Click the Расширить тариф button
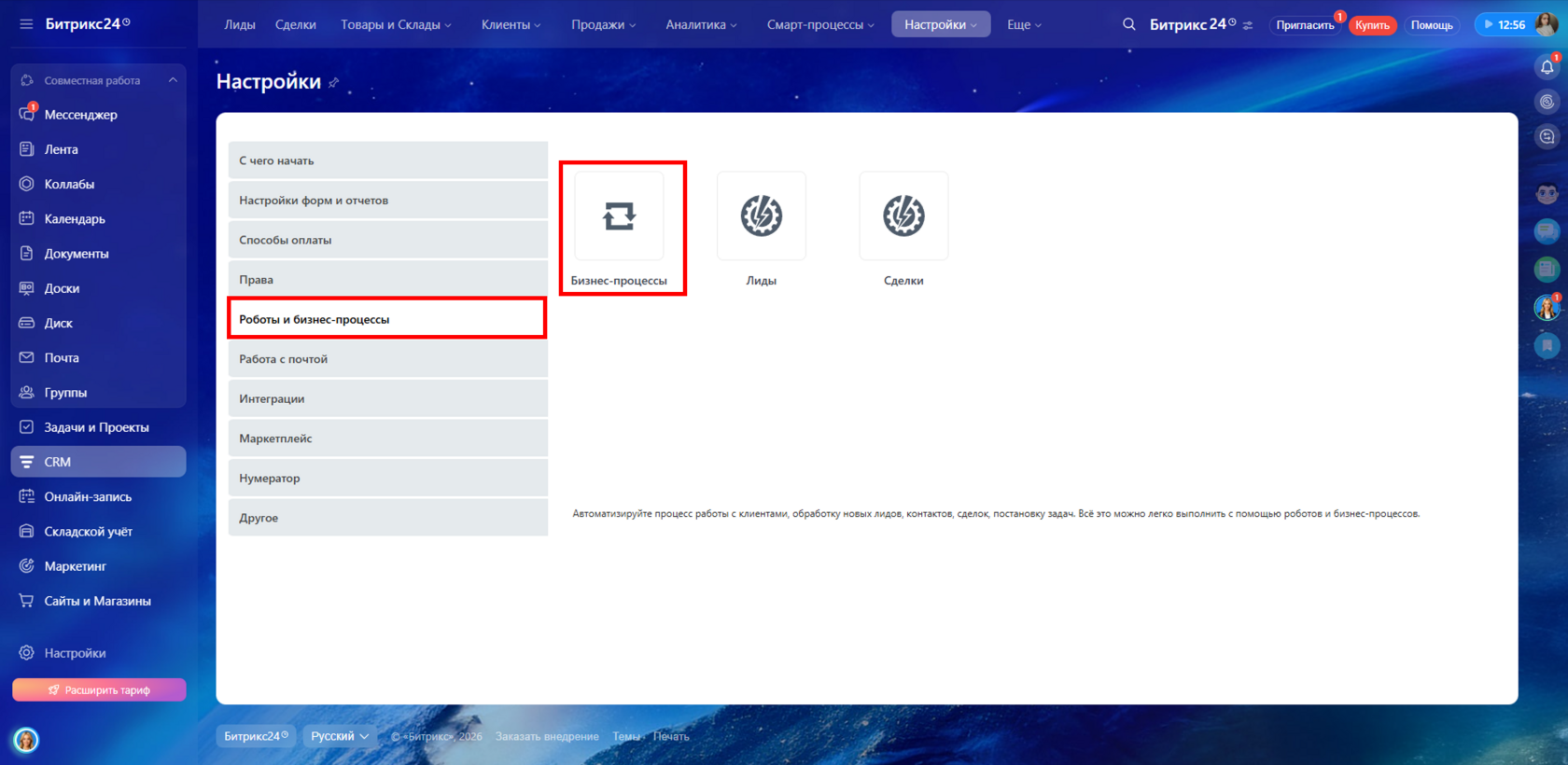The width and height of the screenshot is (1568, 765). [x=99, y=690]
